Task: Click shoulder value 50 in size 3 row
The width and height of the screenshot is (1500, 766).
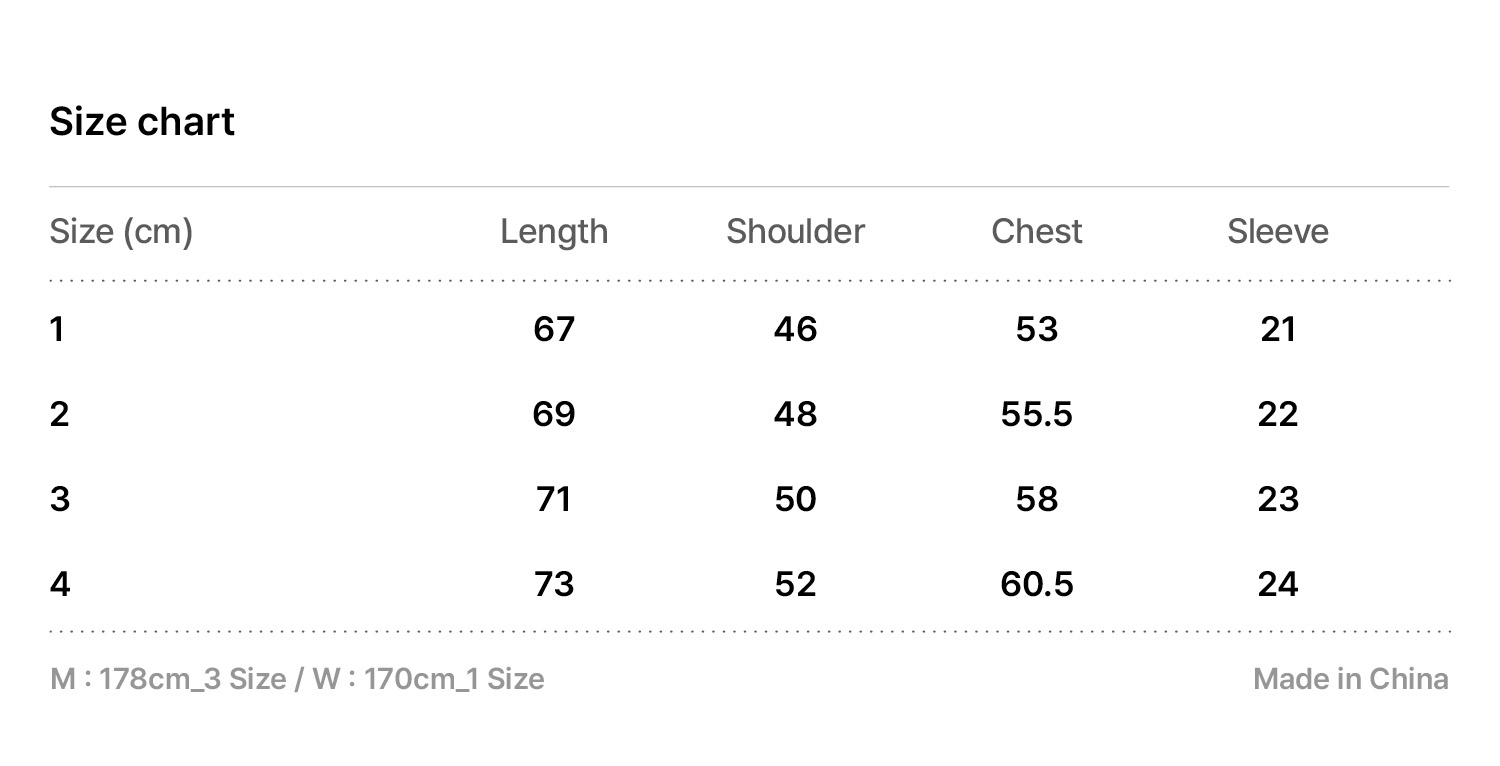Action: (795, 499)
